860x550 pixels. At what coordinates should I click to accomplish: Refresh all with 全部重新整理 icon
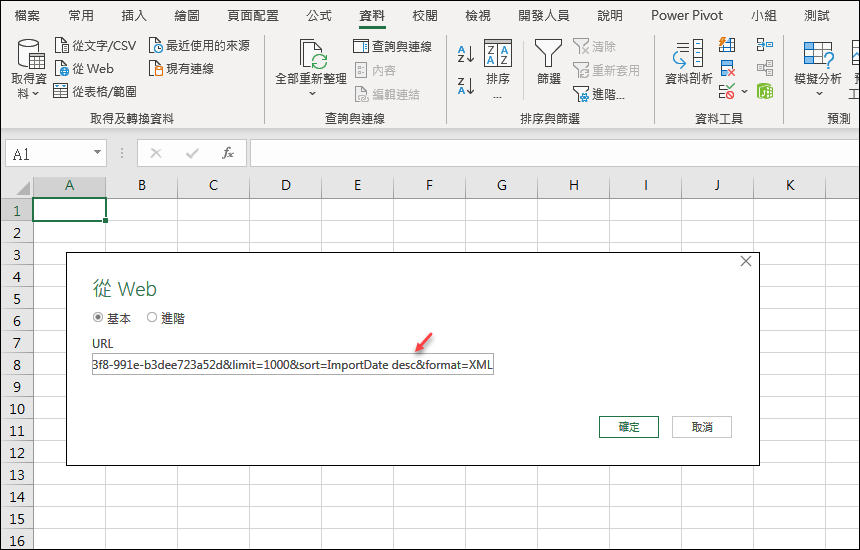point(311,54)
